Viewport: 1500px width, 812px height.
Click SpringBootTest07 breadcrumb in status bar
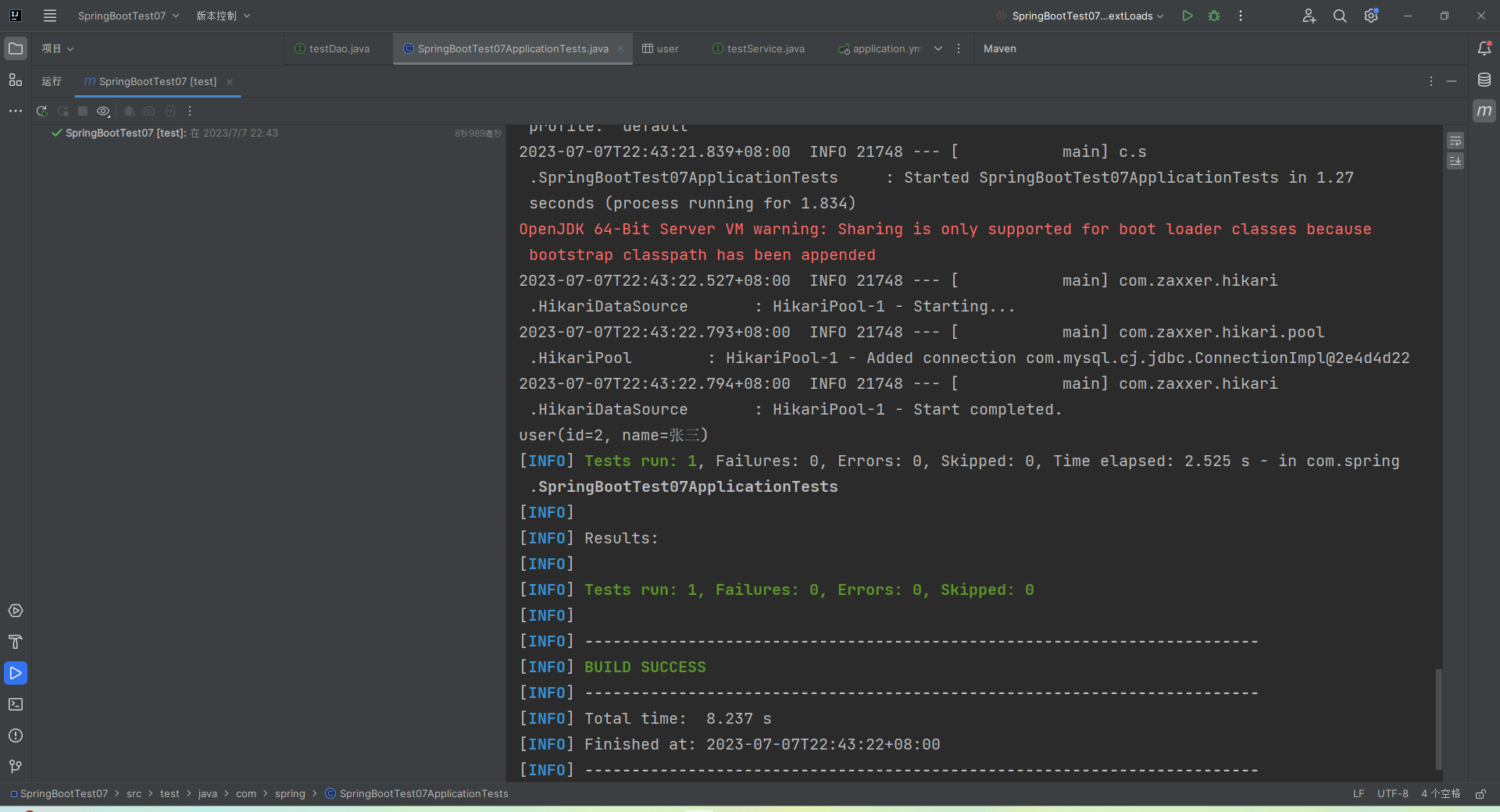[60, 794]
